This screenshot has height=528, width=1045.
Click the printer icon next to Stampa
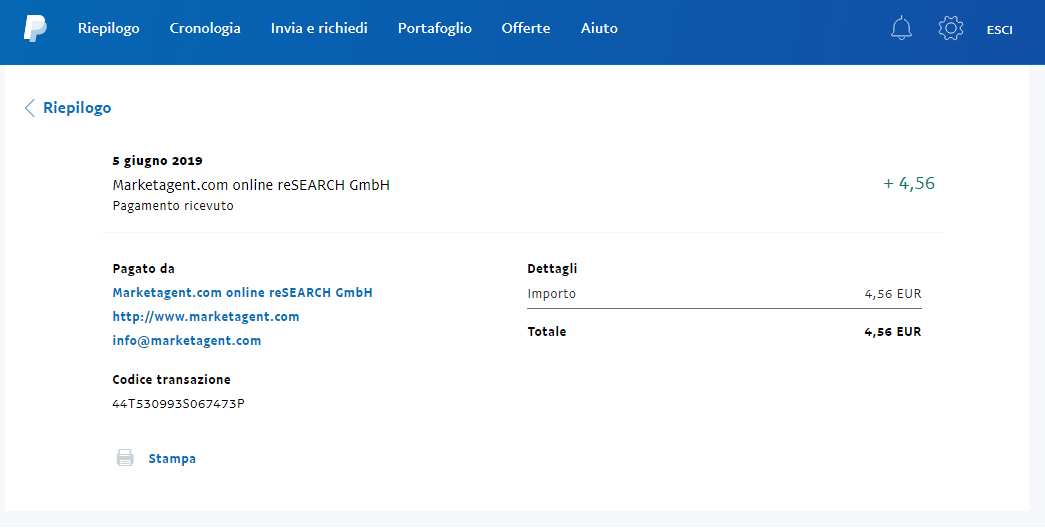click(125, 457)
